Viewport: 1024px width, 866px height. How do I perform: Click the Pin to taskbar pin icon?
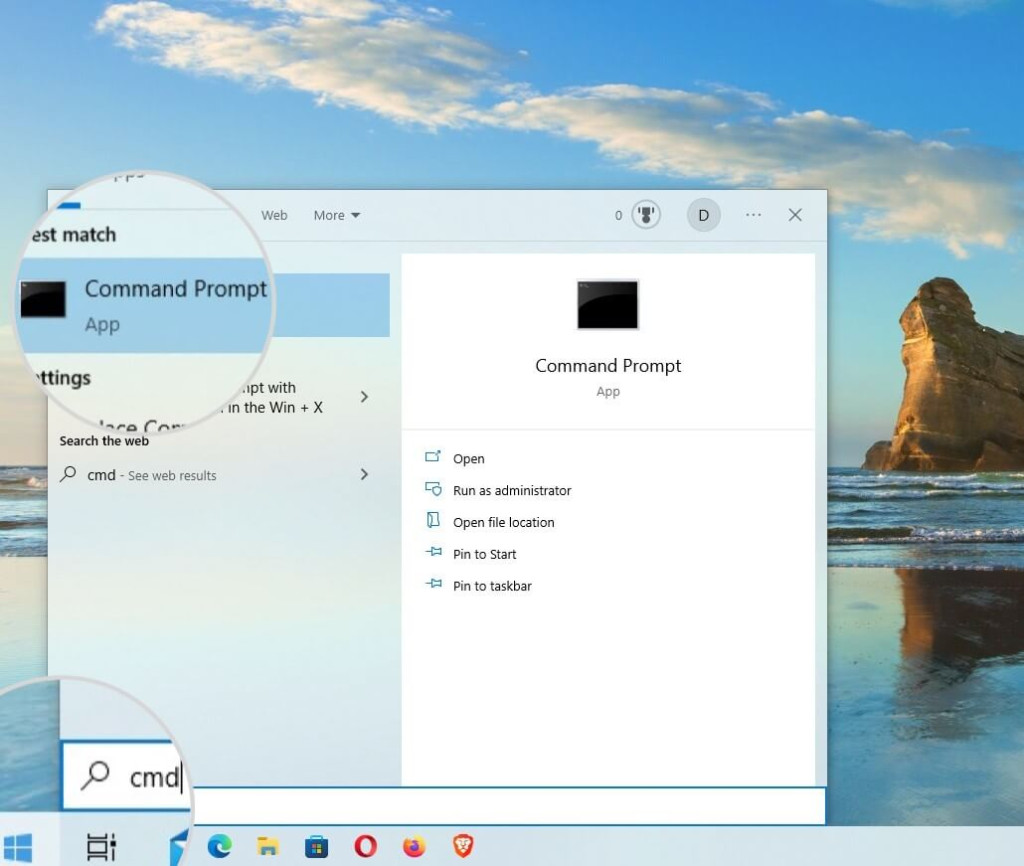click(x=433, y=583)
